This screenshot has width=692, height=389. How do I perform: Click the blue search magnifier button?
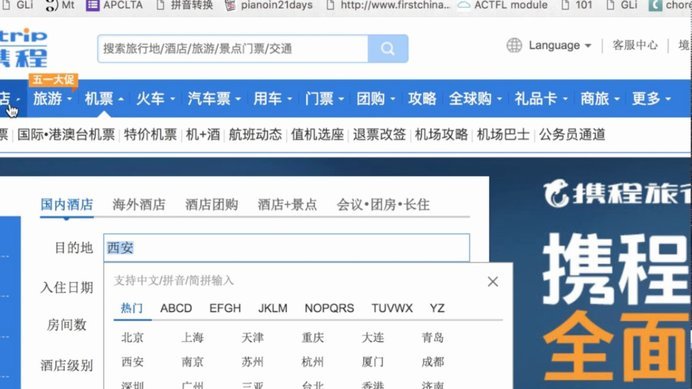[x=388, y=49]
